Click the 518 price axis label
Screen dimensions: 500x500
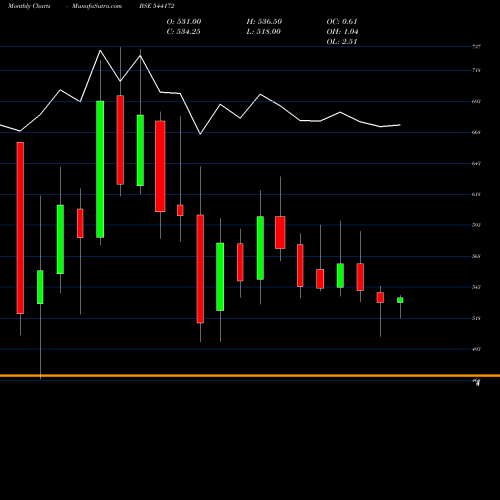pyautogui.click(x=476, y=318)
